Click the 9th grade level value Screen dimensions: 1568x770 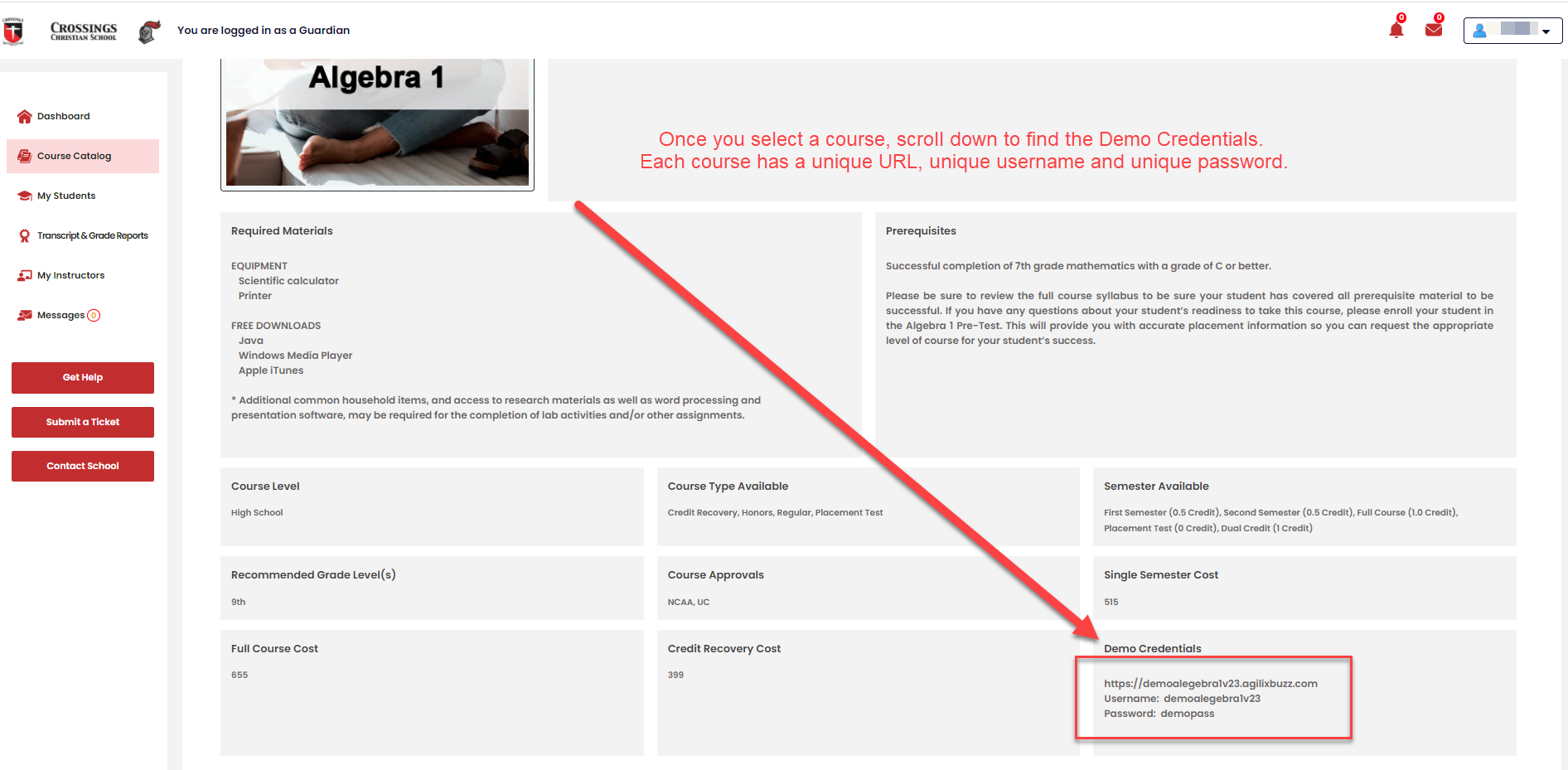[x=238, y=602]
